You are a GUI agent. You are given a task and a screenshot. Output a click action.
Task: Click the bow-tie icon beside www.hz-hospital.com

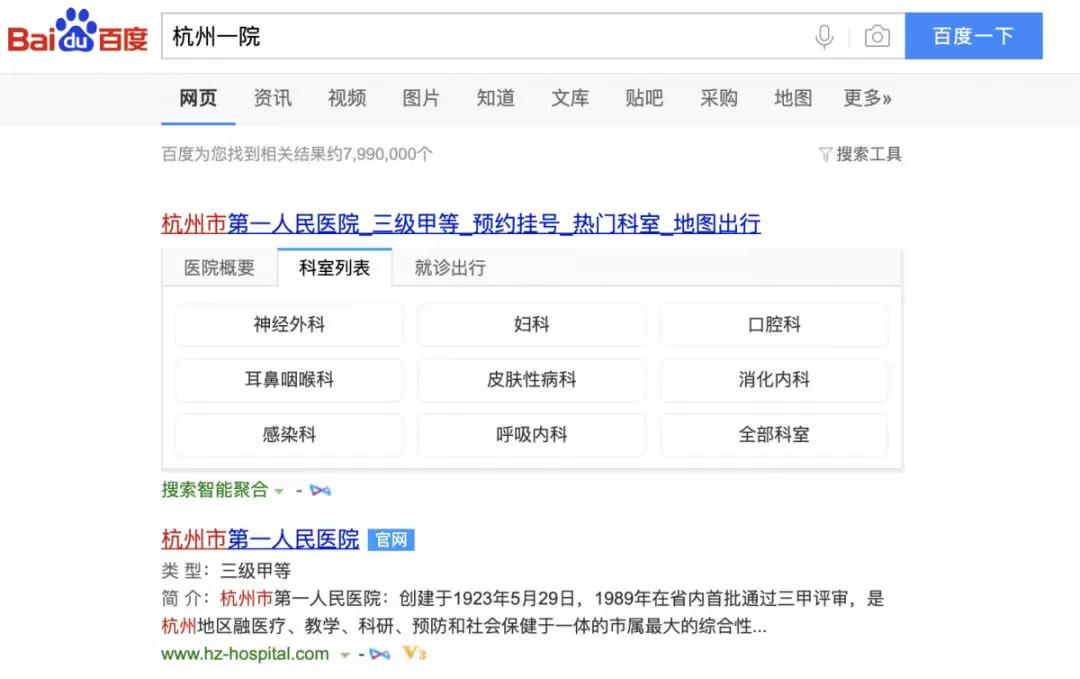(x=380, y=654)
